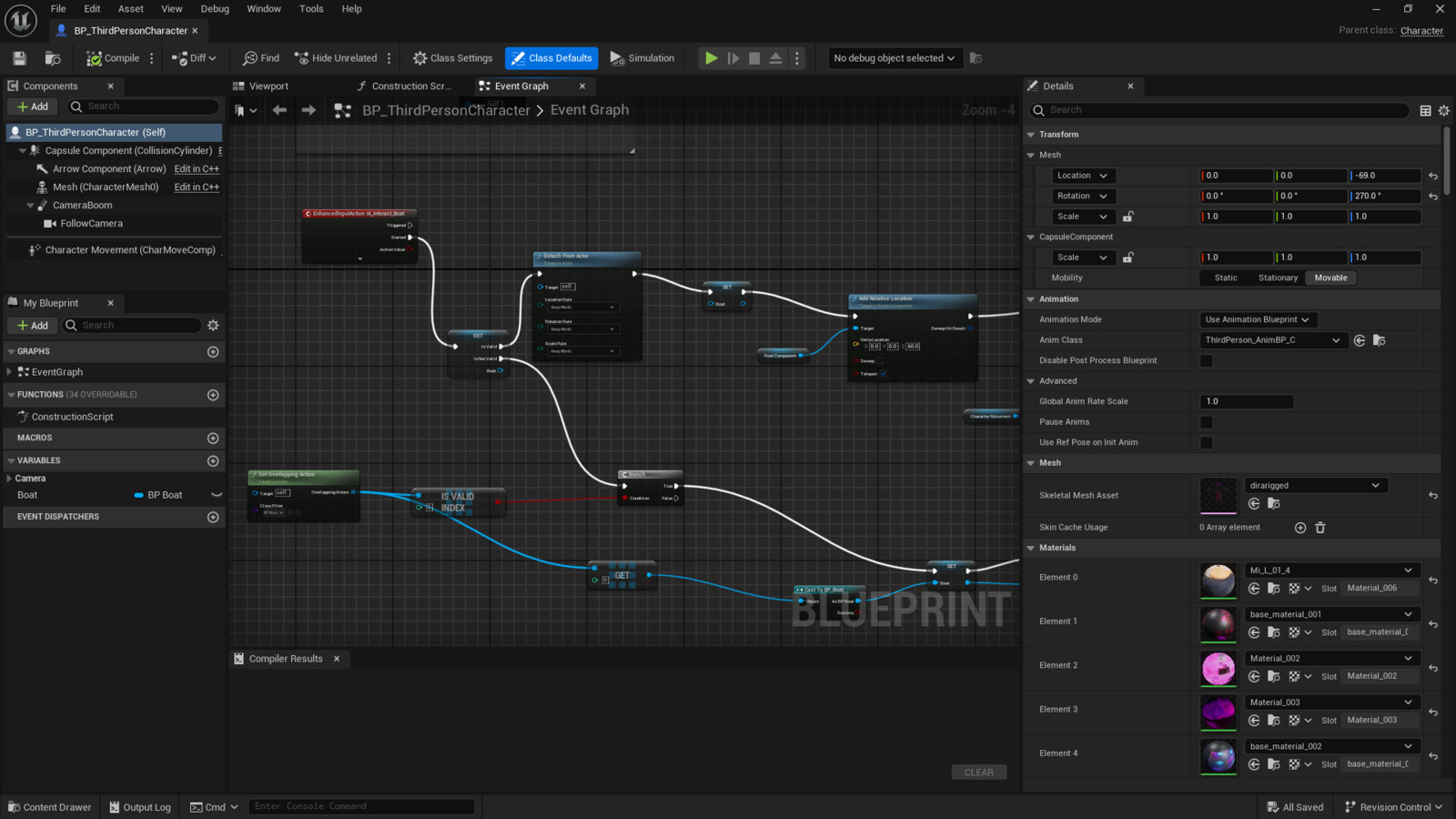Enable Pause Anims checkbox

1207,422
